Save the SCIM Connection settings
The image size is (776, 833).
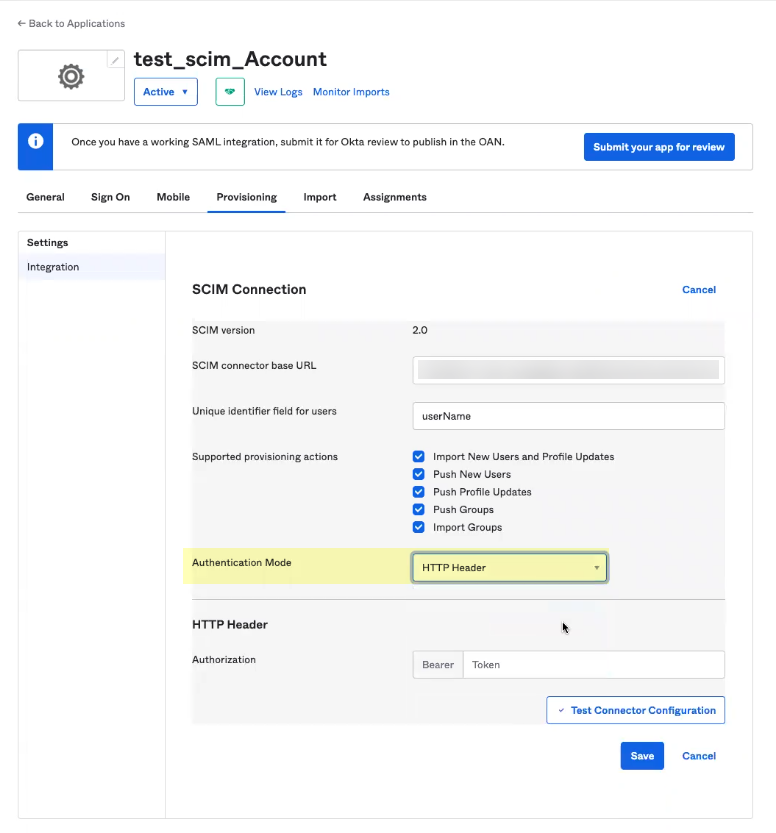coord(642,756)
